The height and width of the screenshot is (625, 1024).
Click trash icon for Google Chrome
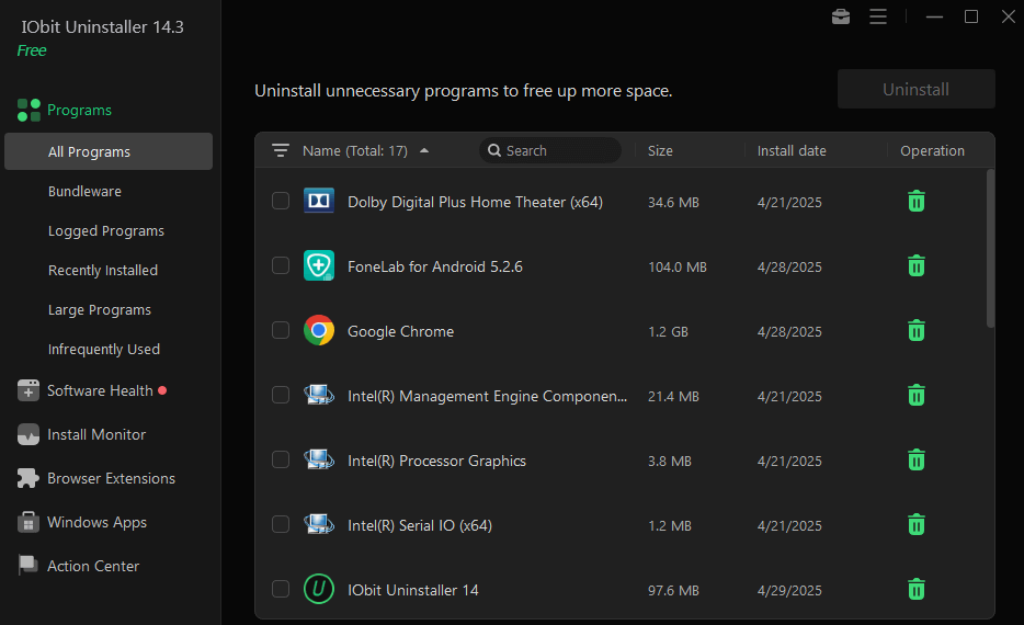(916, 330)
